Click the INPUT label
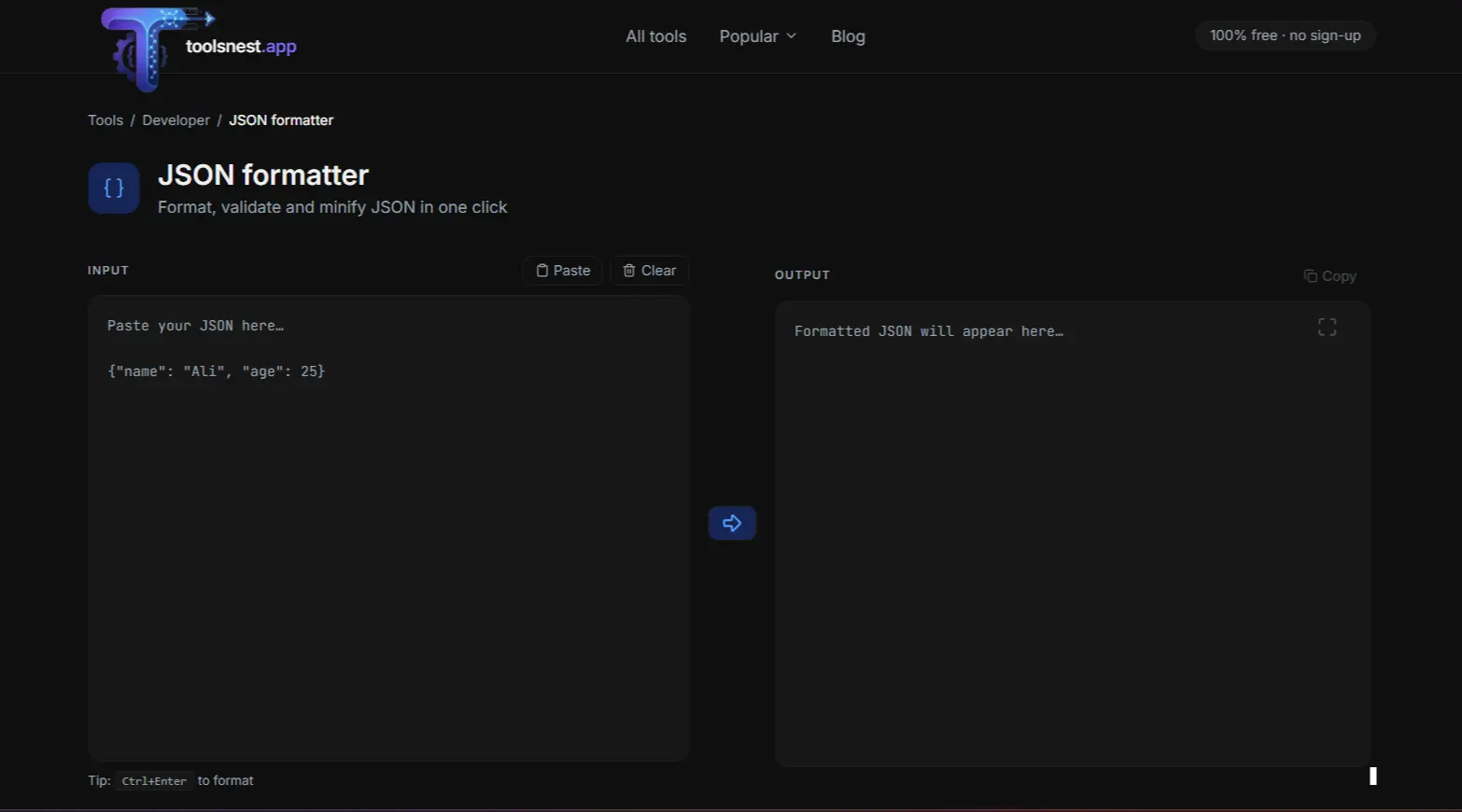The width and height of the screenshot is (1462, 812). point(108,271)
